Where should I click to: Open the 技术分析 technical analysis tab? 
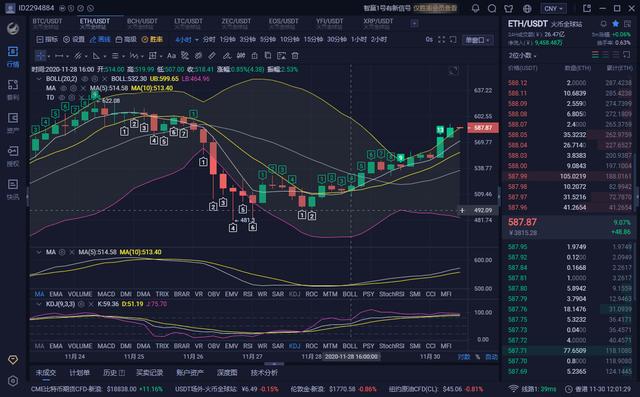pos(264,373)
